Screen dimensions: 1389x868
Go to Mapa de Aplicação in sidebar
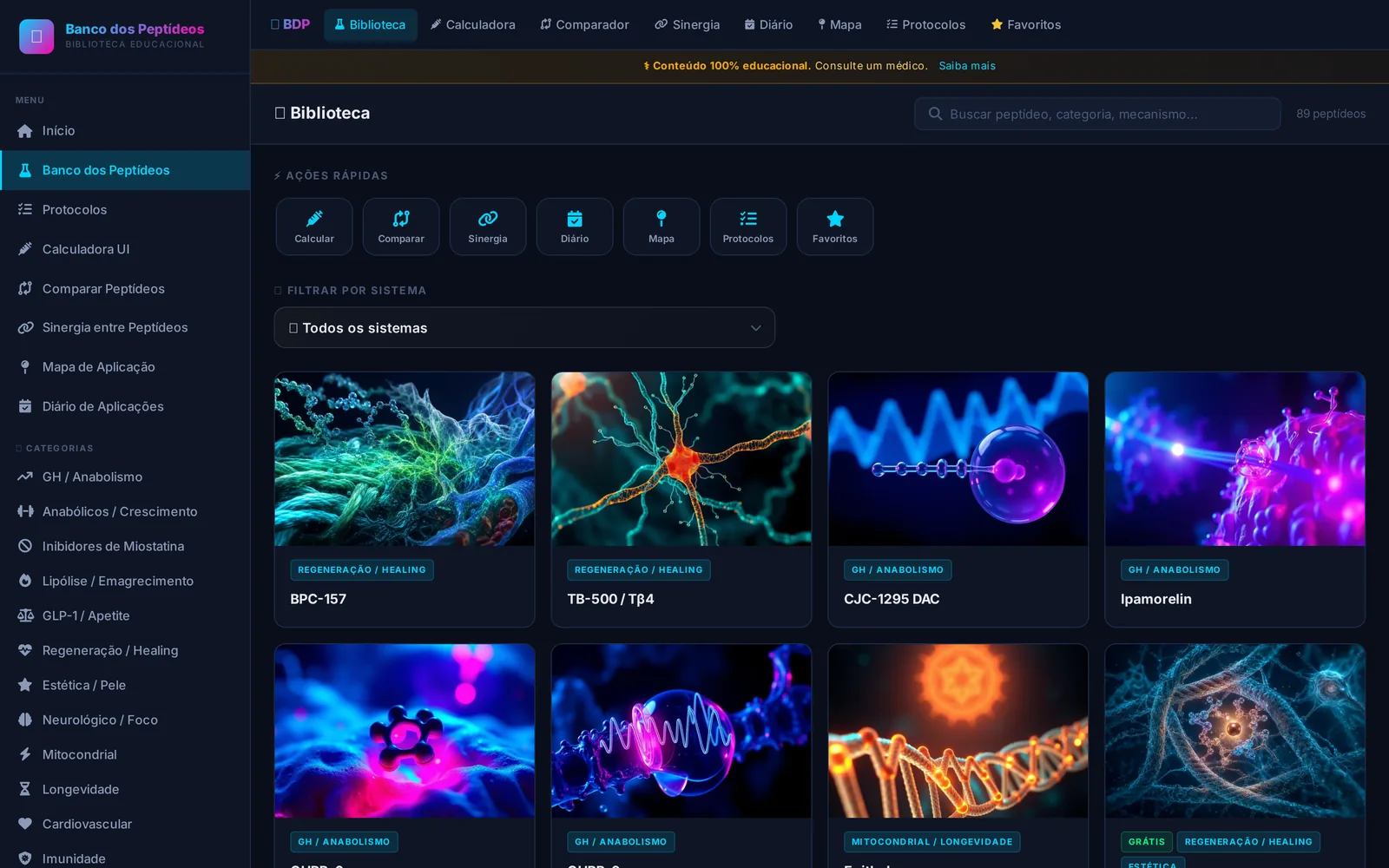coord(125,367)
